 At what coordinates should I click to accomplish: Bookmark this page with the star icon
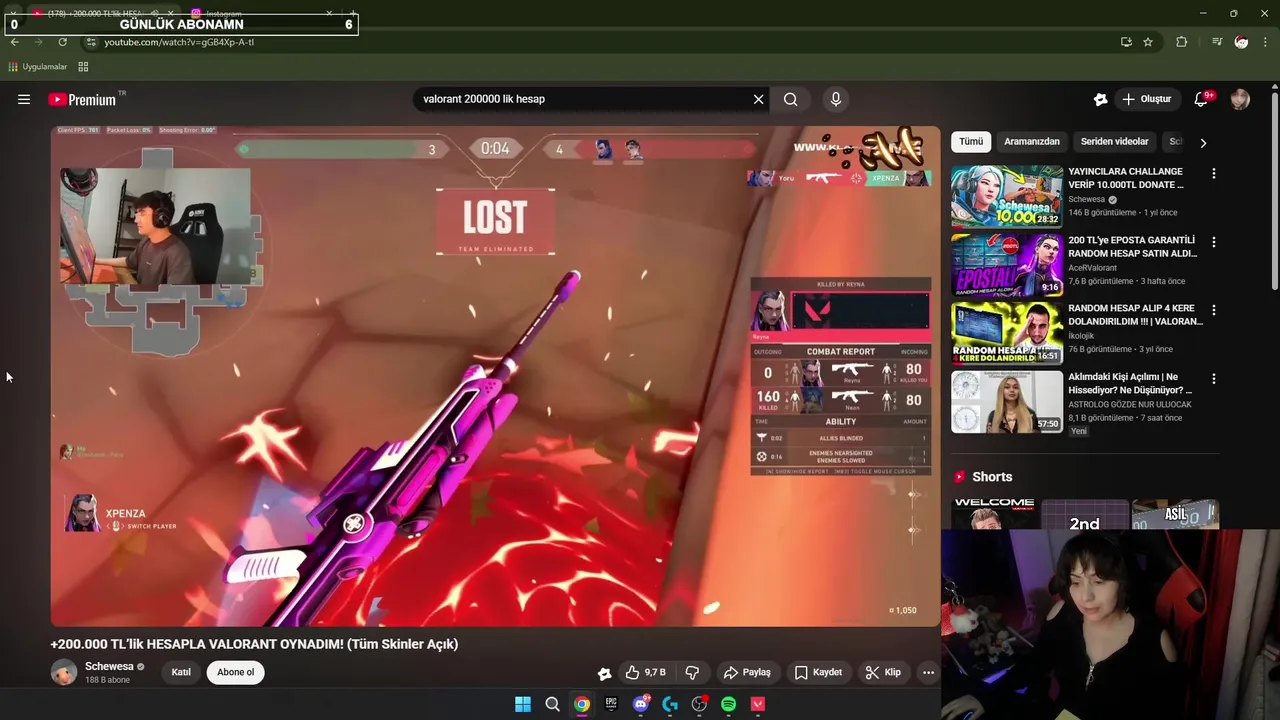tap(1148, 42)
